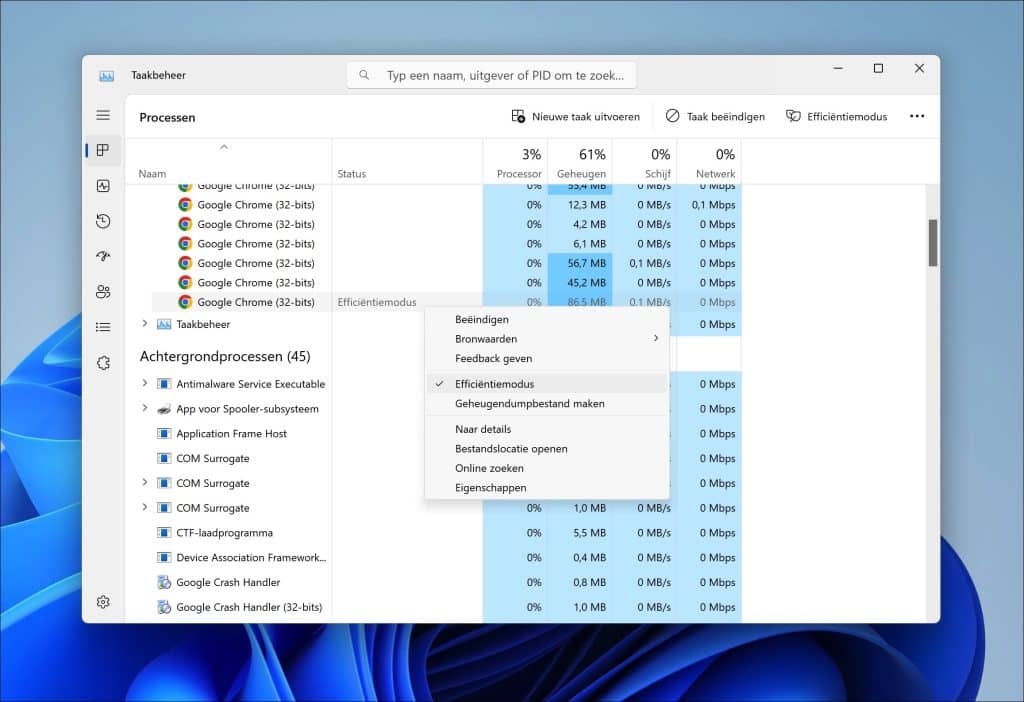The height and width of the screenshot is (702, 1024).
Task: Click the 45,2 MB memory cell
Action: coord(580,283)
